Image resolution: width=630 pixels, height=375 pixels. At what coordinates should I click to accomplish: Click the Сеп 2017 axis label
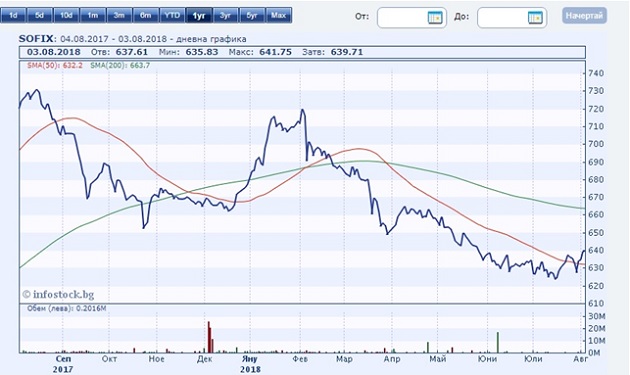point(63,363)
